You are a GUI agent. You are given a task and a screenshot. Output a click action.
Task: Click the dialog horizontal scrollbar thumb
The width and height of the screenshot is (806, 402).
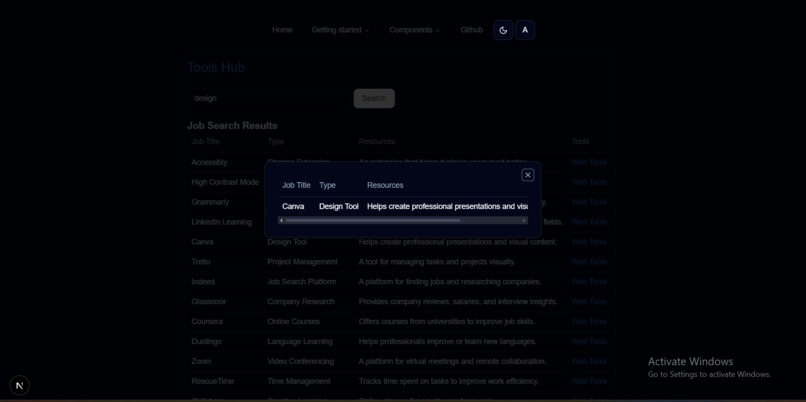373,221
